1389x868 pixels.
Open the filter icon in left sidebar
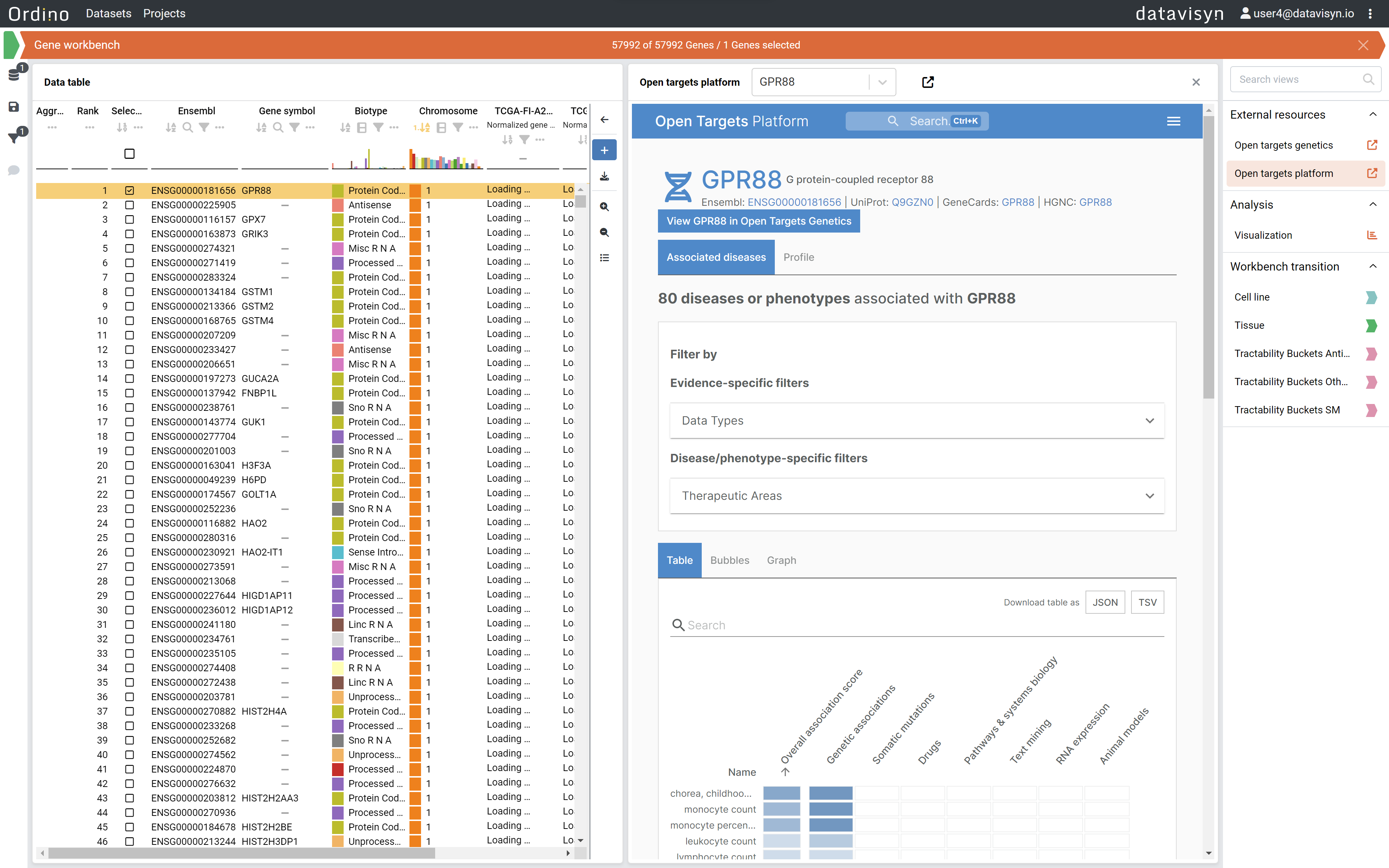pyautogui.click(x=14, y=138)
